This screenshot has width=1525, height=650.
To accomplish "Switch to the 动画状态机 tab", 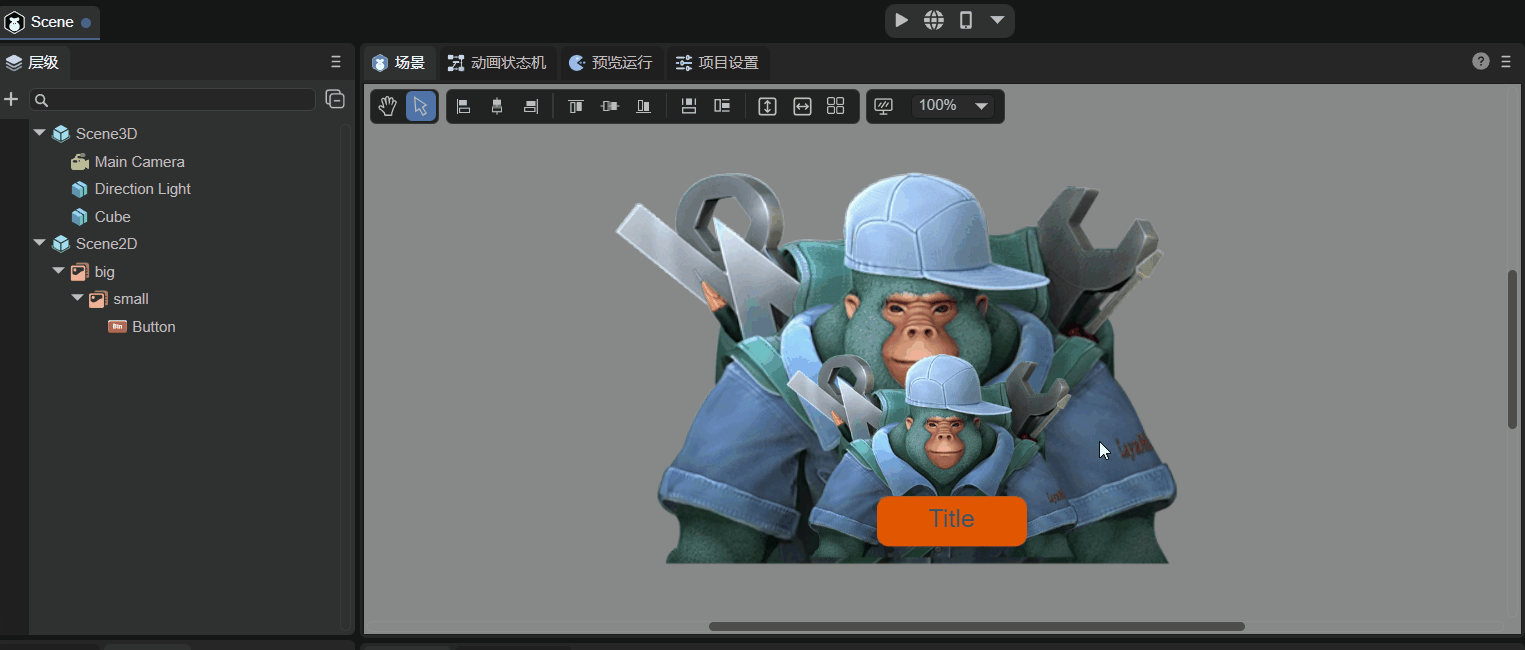I will (x=497, y=63).
